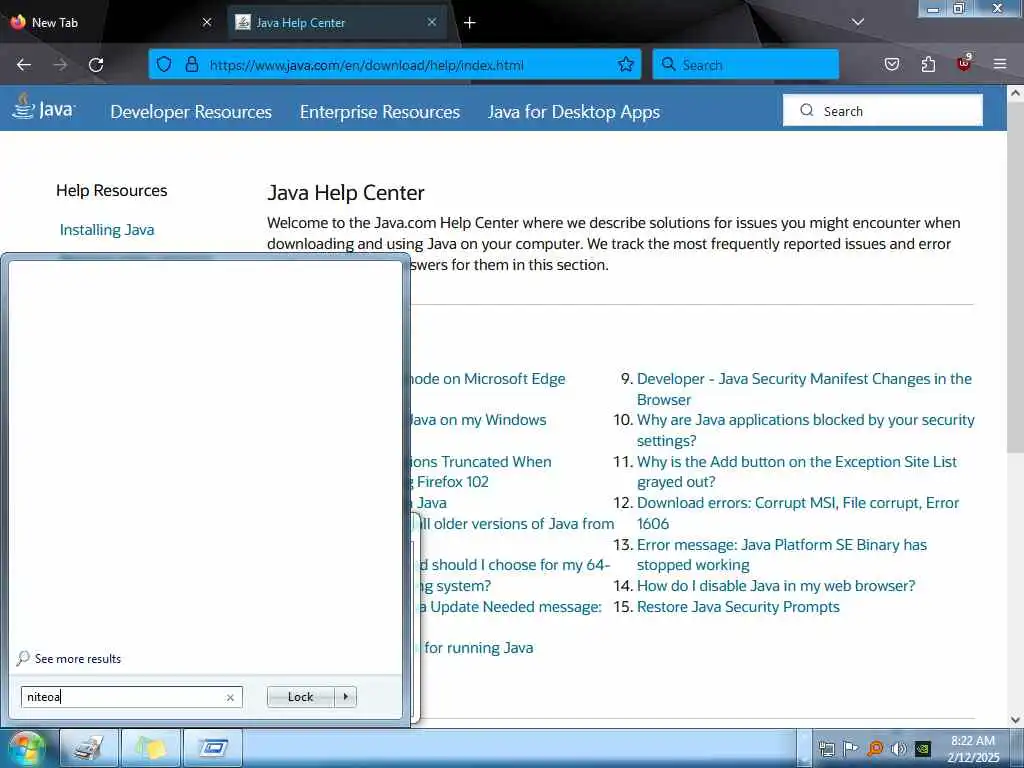The width and height of the screenshot is (1024, 768).
Task: Click the taskbar clock showing 8:22 AM
Action: (973, 748)
